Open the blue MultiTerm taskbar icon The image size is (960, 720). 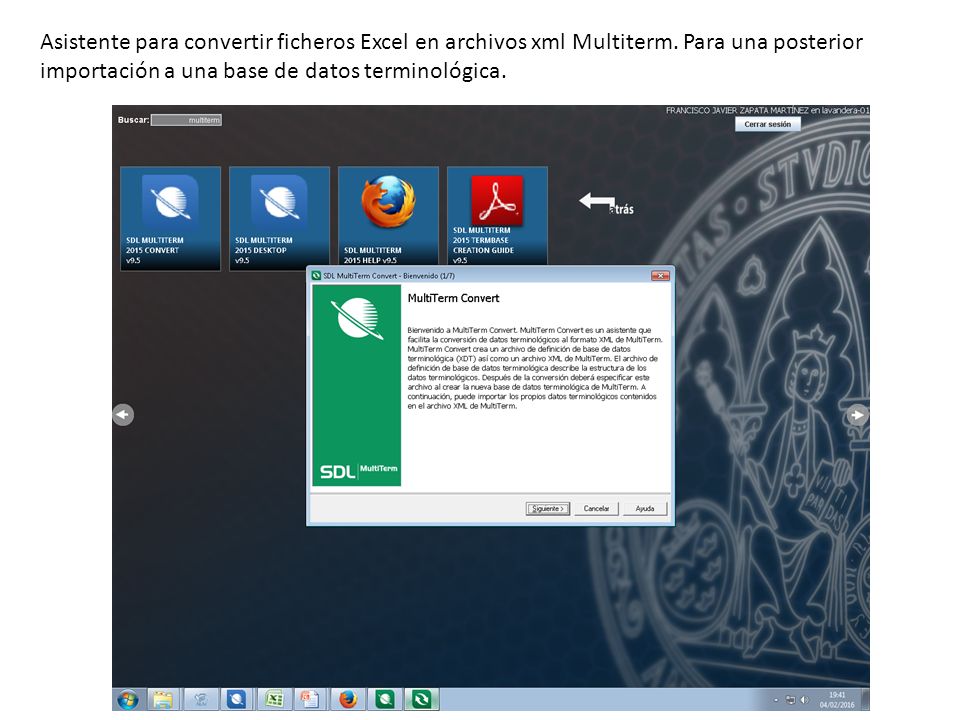(x=236, y=699)
